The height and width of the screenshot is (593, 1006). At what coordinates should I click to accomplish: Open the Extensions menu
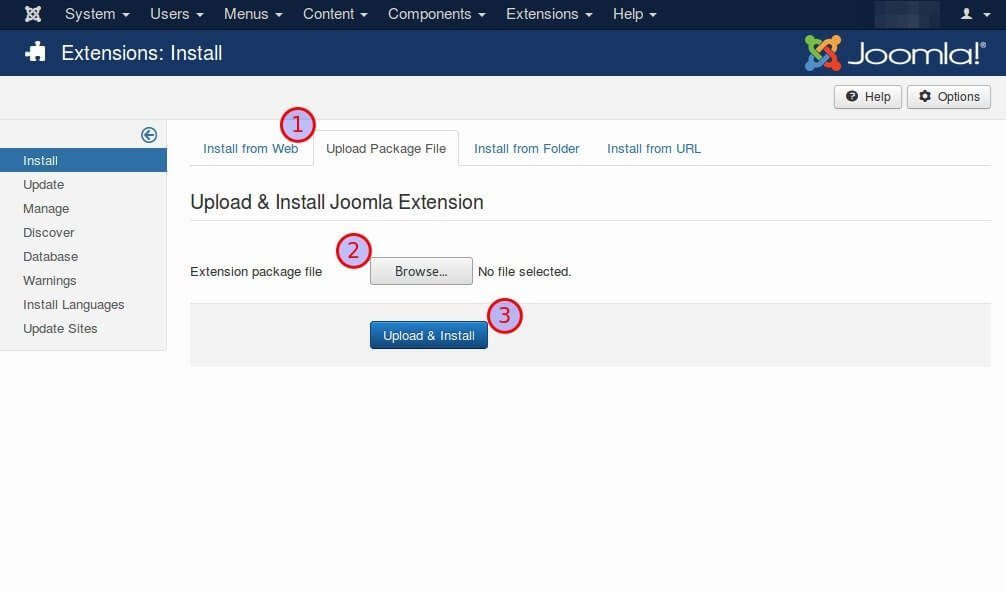click(x=549, y=14)
